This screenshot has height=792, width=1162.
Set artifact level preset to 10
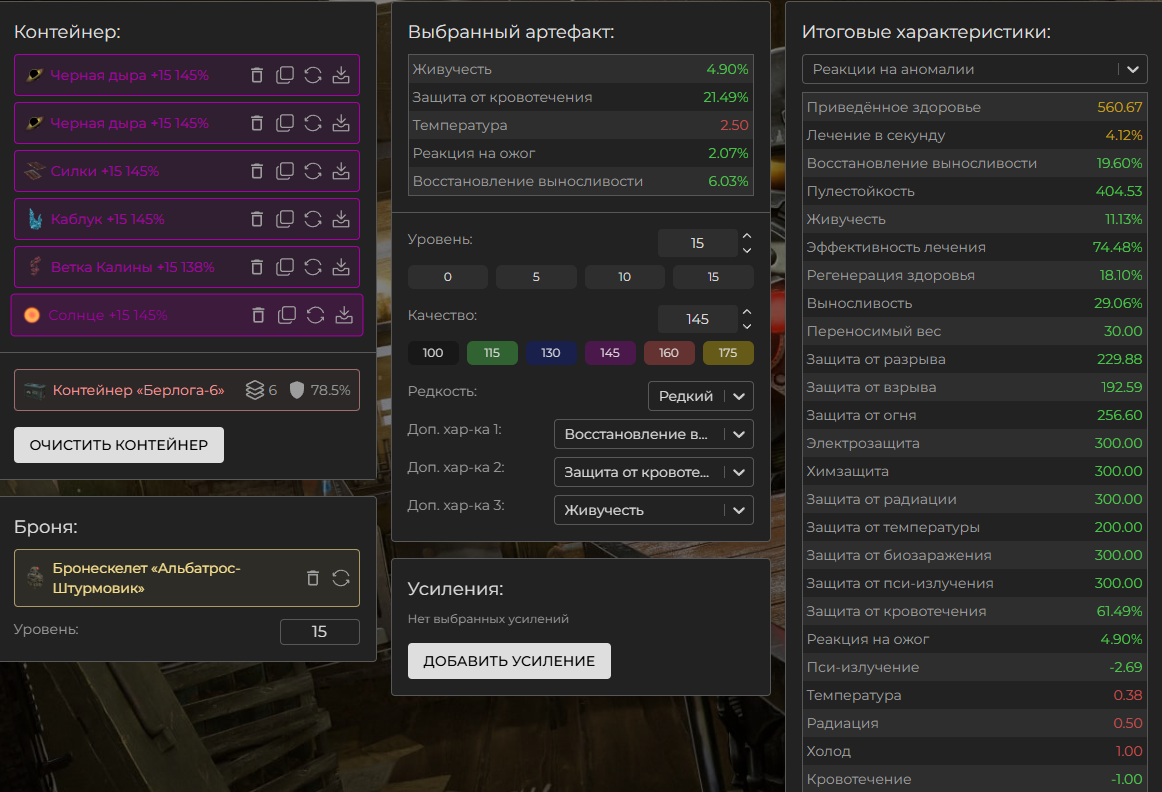[624, 277]
